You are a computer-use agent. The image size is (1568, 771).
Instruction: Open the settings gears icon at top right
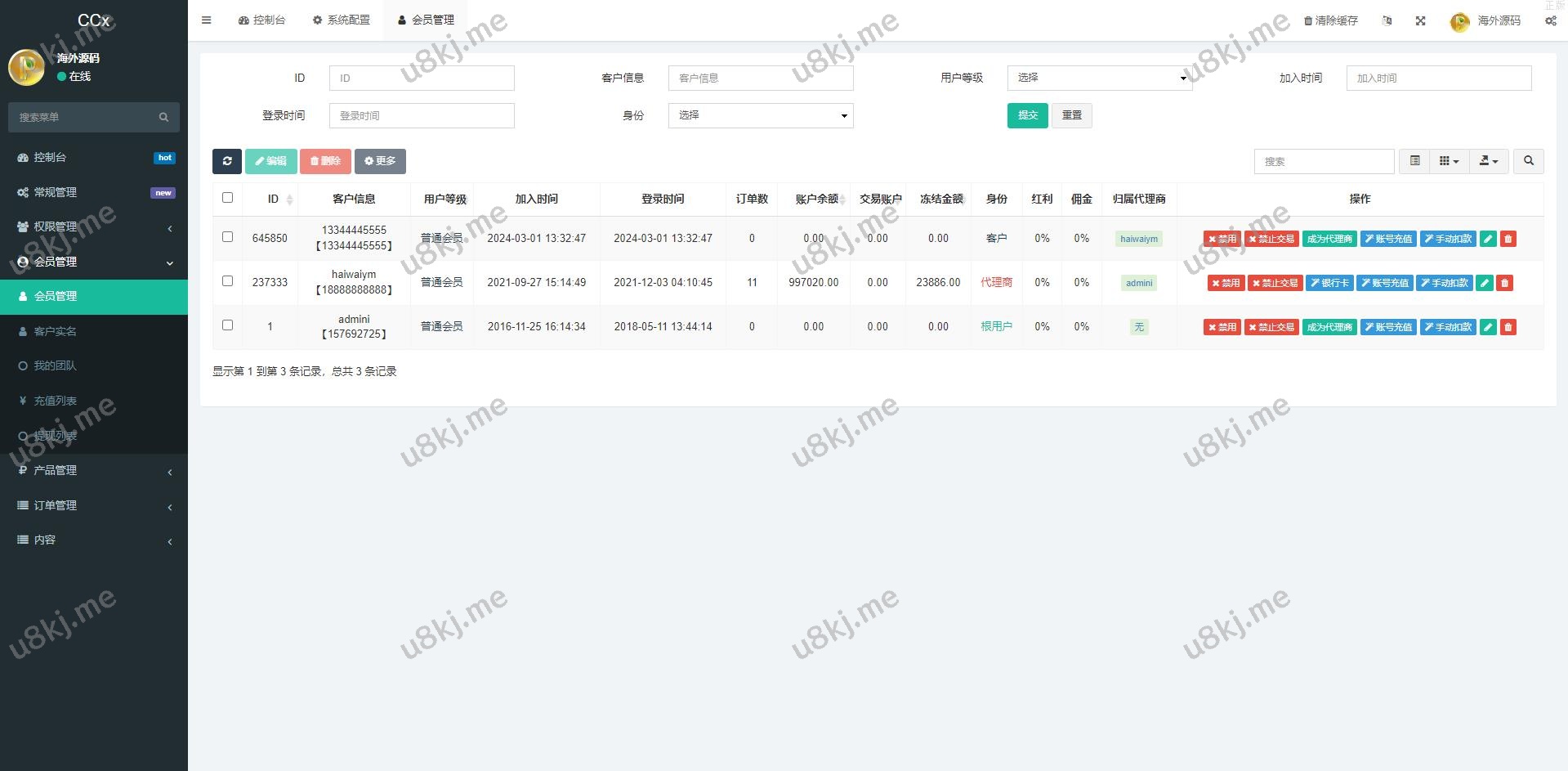pyautogui.click(x=1550, y=20)
